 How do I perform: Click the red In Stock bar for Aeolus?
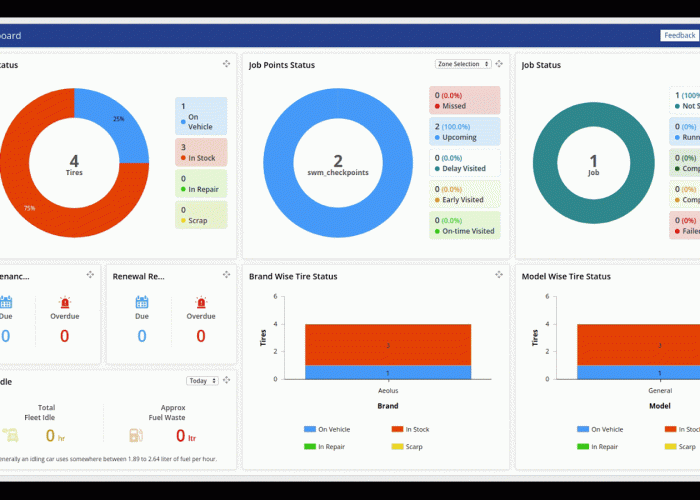point(388,344)
